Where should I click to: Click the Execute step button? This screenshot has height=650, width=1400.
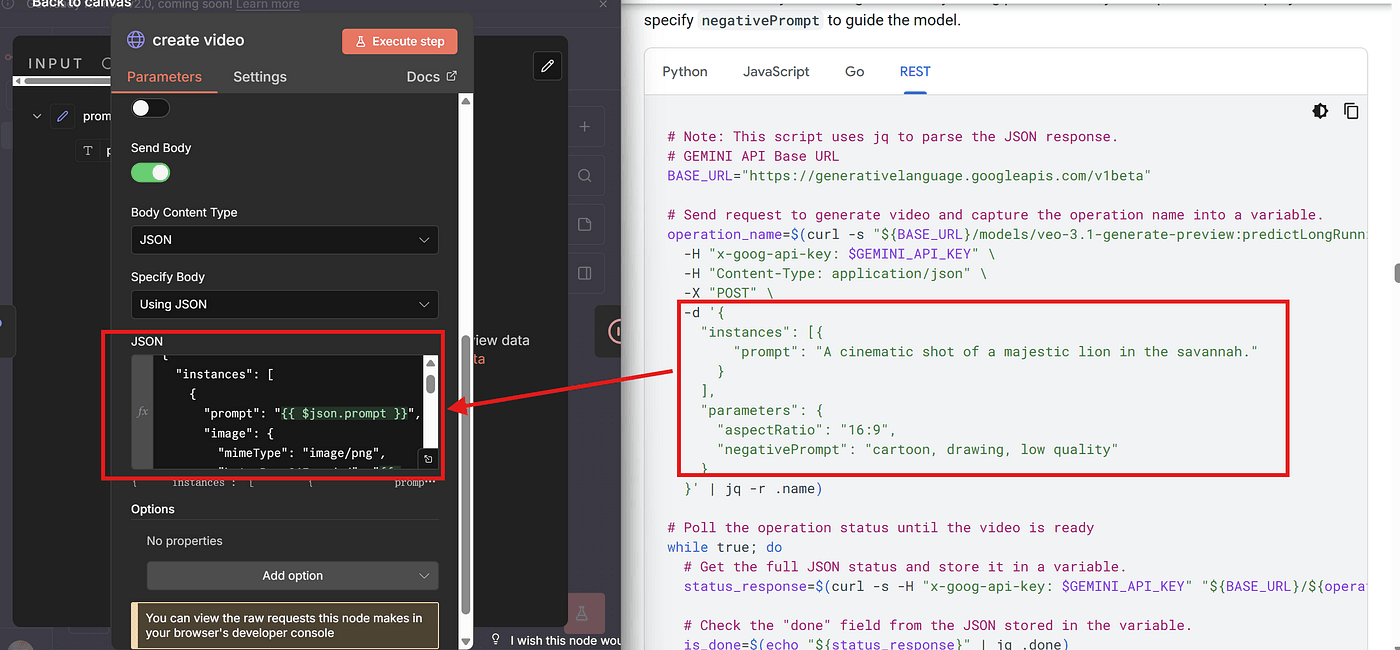tap(400, 41)
